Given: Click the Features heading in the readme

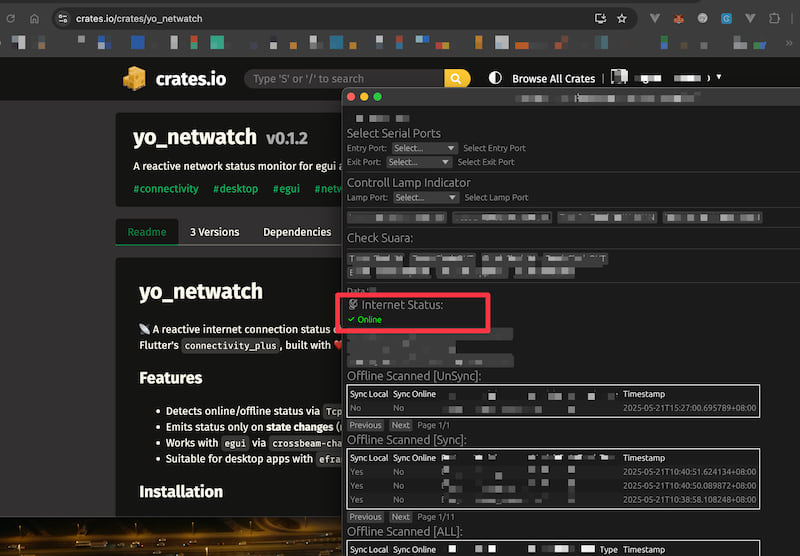Looking at the screenshot, I should [171, 378].
